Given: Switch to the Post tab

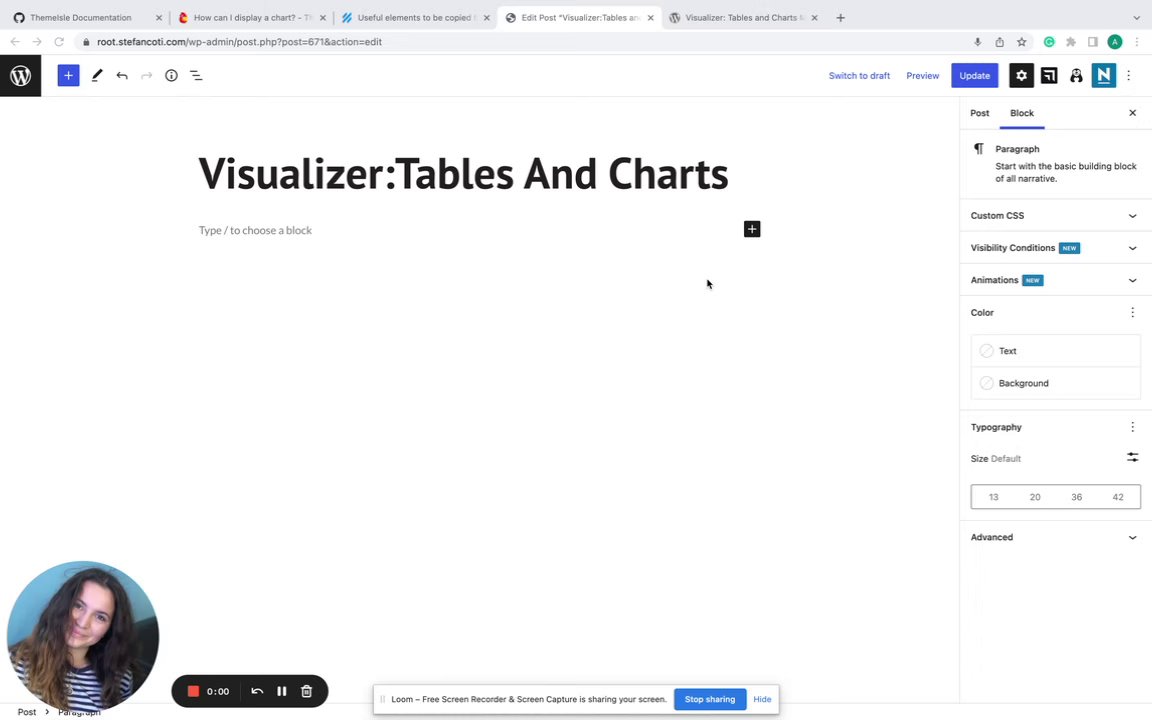Looking at the screenshot, I should click(x=979, y=113).
